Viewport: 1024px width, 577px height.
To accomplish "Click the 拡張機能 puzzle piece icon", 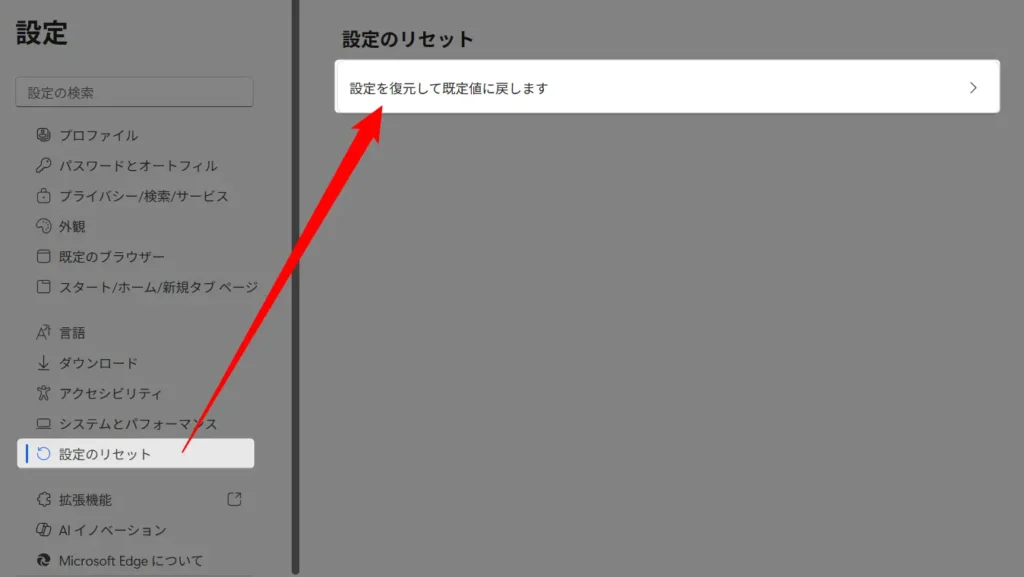I will (x=43, y=499).
